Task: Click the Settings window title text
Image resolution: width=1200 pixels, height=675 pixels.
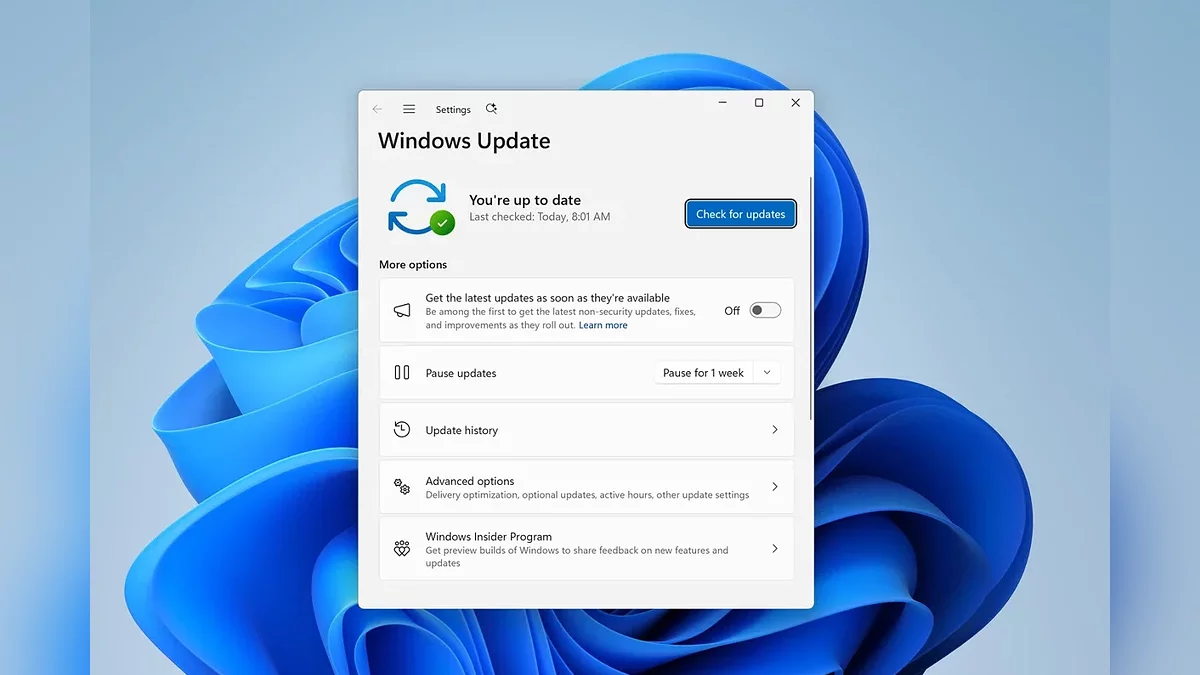Action: (453, 110)
